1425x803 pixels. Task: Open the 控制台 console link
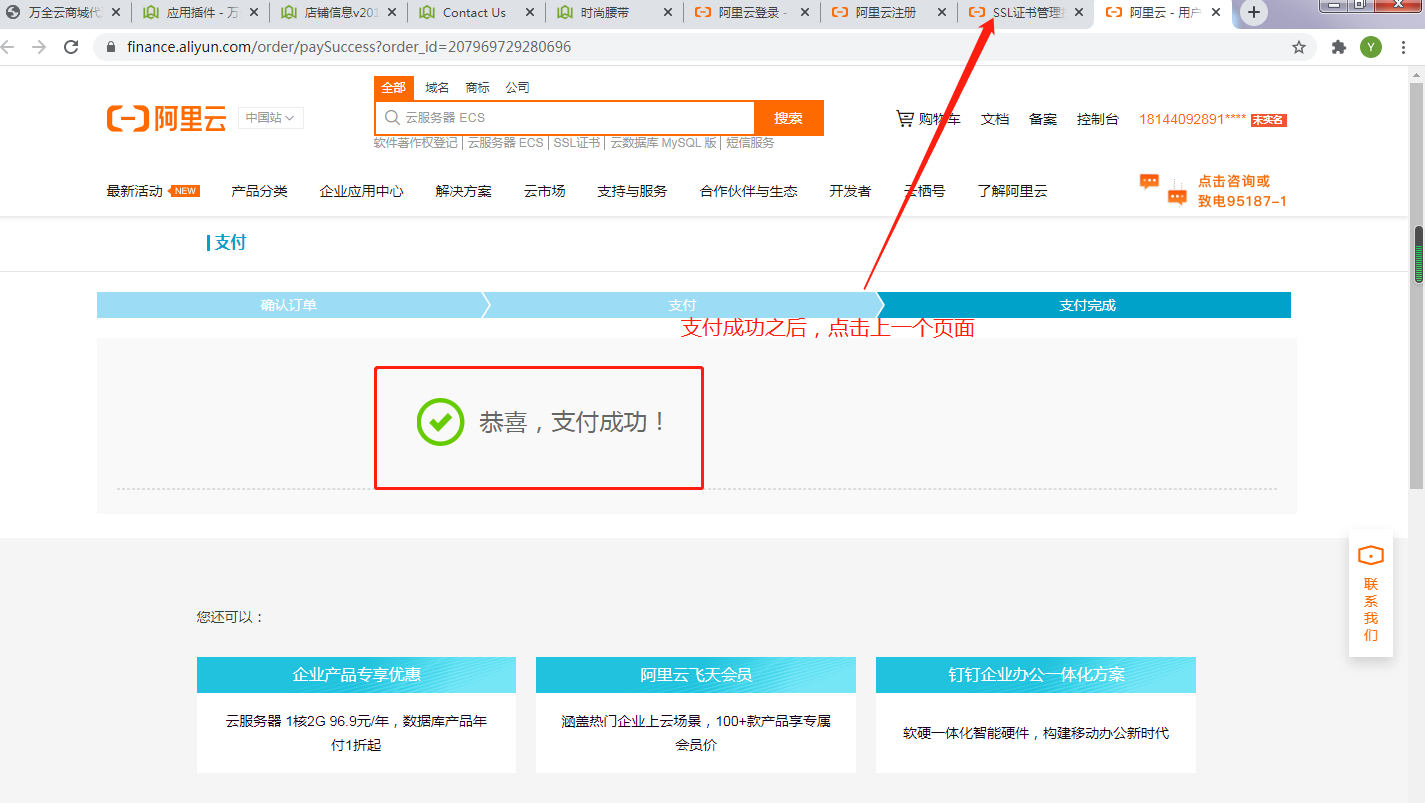[x=1097, y=119]
